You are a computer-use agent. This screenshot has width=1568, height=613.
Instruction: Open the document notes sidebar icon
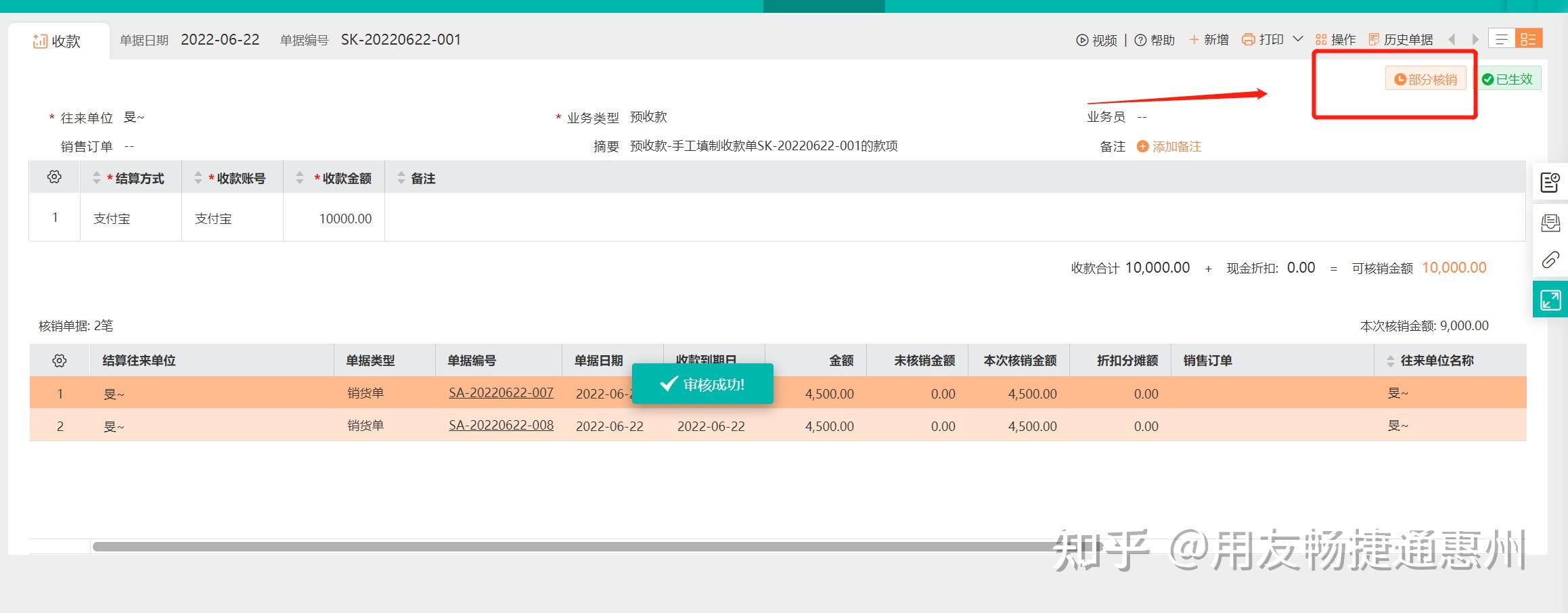point(1550,182)
